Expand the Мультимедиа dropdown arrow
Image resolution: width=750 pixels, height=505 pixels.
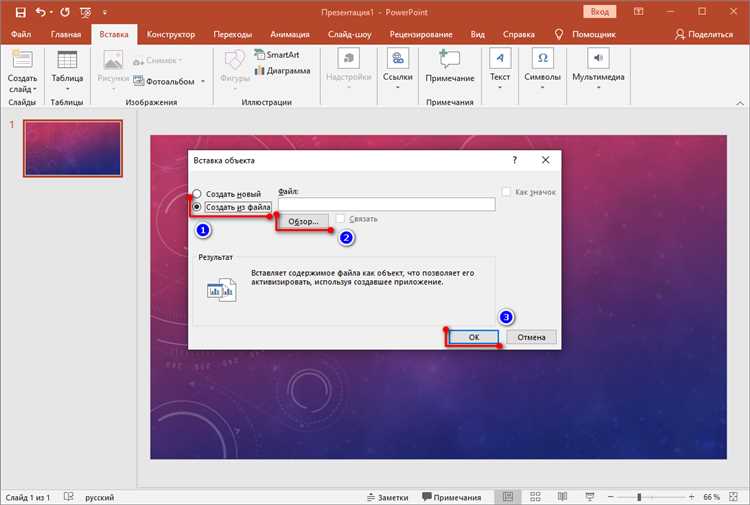pos(598,88)
